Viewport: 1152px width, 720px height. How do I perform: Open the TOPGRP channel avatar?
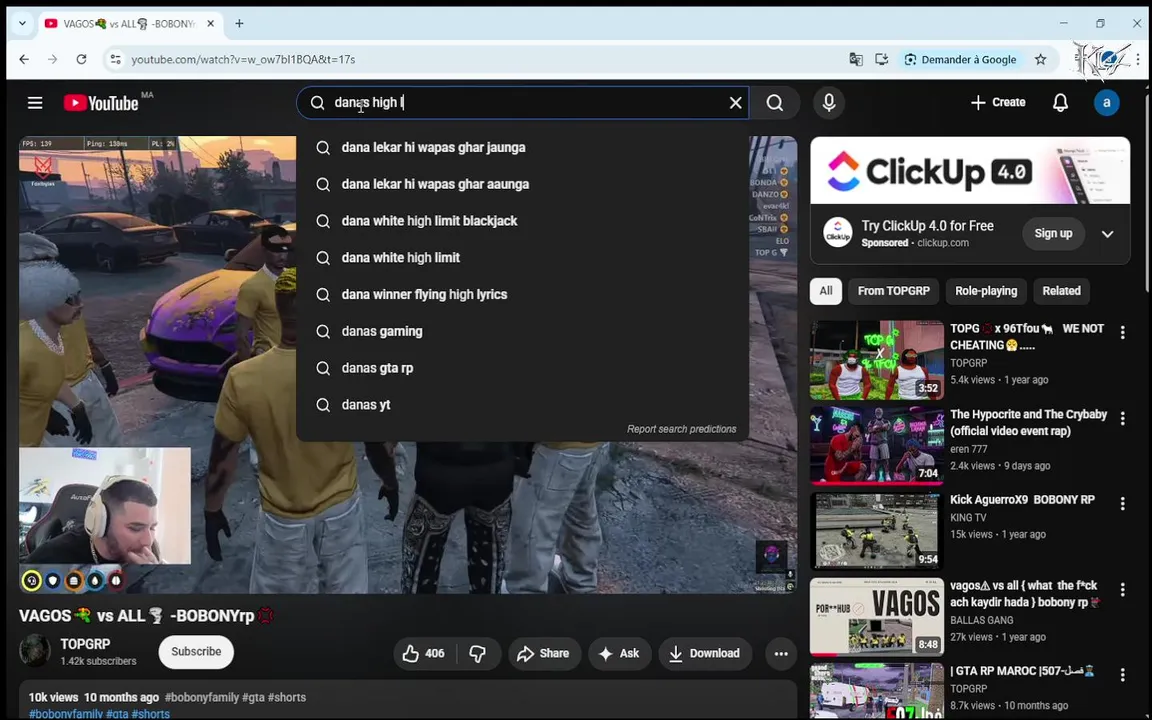coord(35,652)
